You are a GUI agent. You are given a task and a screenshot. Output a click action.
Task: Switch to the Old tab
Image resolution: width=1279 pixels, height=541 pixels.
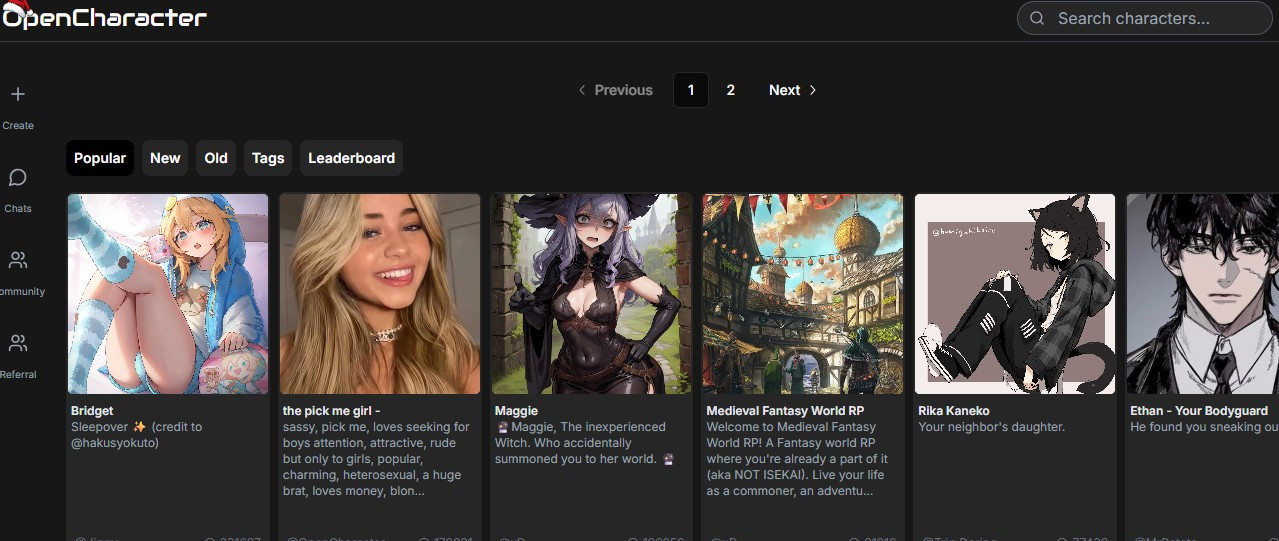[x=216, y=158]
